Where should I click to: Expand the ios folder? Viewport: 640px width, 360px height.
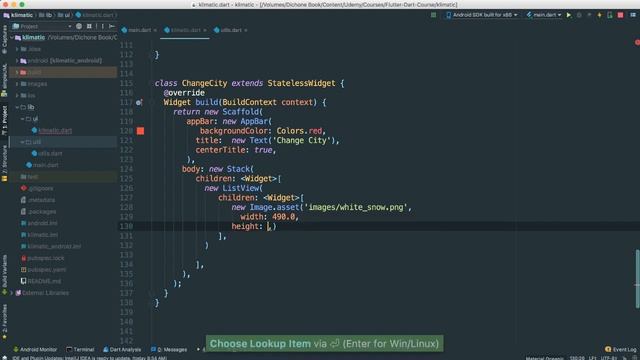[17, 96]
